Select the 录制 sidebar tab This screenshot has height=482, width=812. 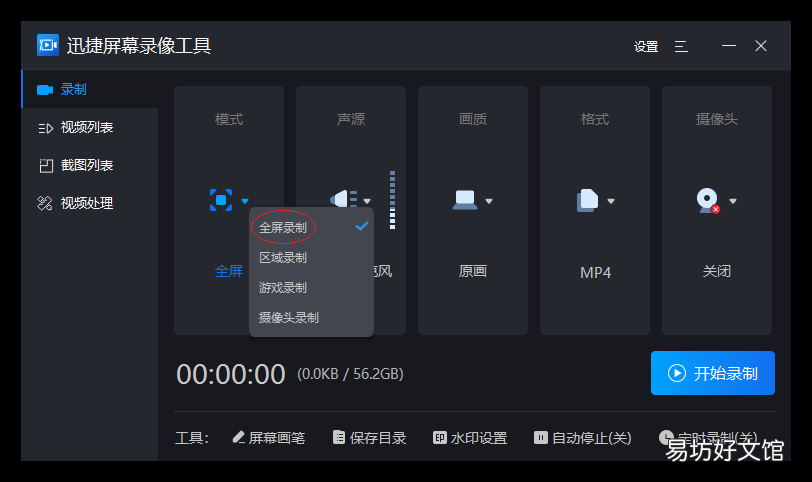pos(90,89)
